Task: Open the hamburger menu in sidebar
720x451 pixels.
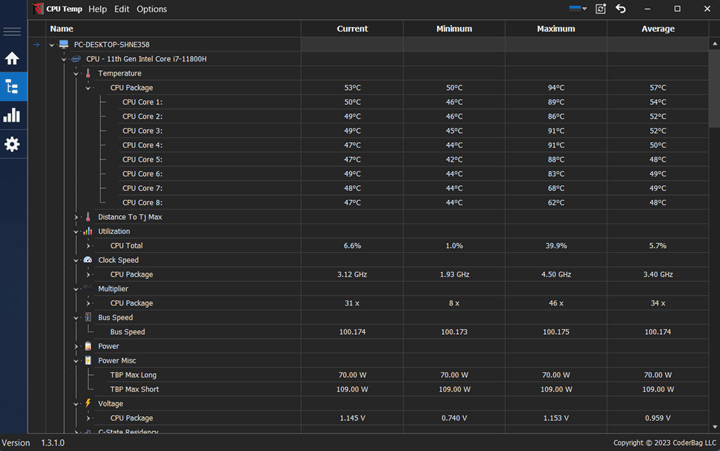Action: [x=12, y=32]
